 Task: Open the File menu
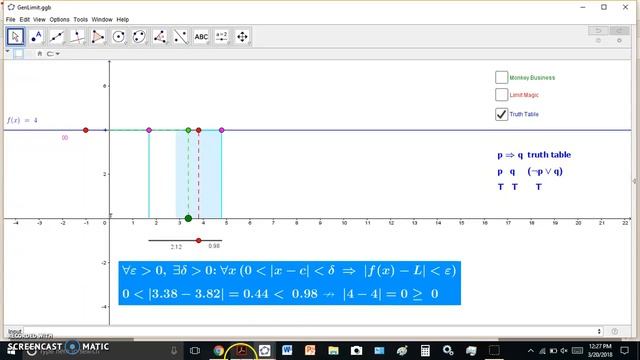[x=11, y=20]
